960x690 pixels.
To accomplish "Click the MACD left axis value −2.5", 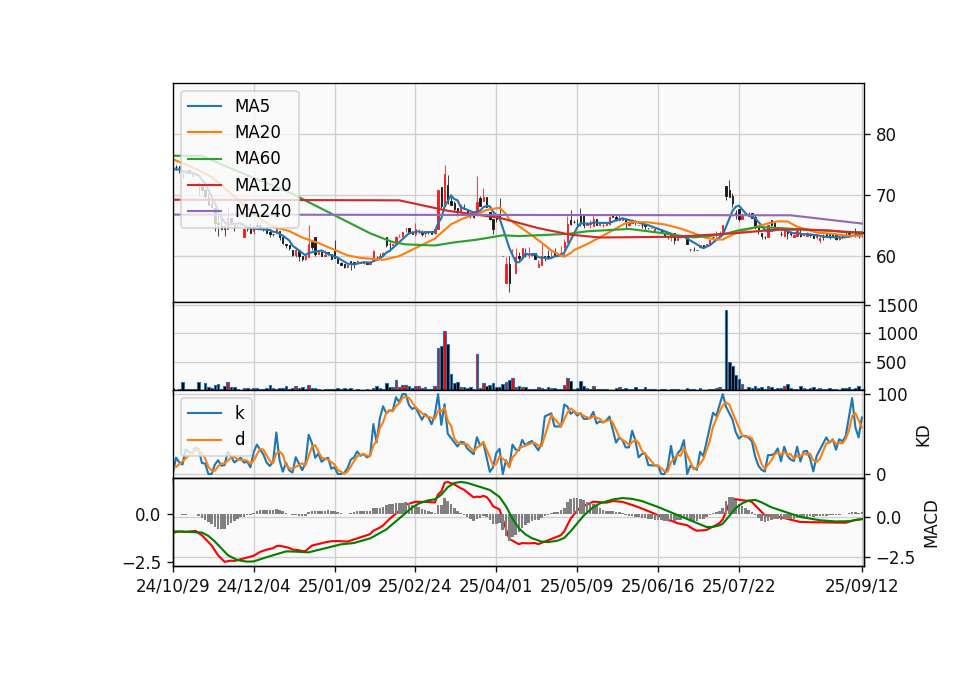I will (142, 562).
